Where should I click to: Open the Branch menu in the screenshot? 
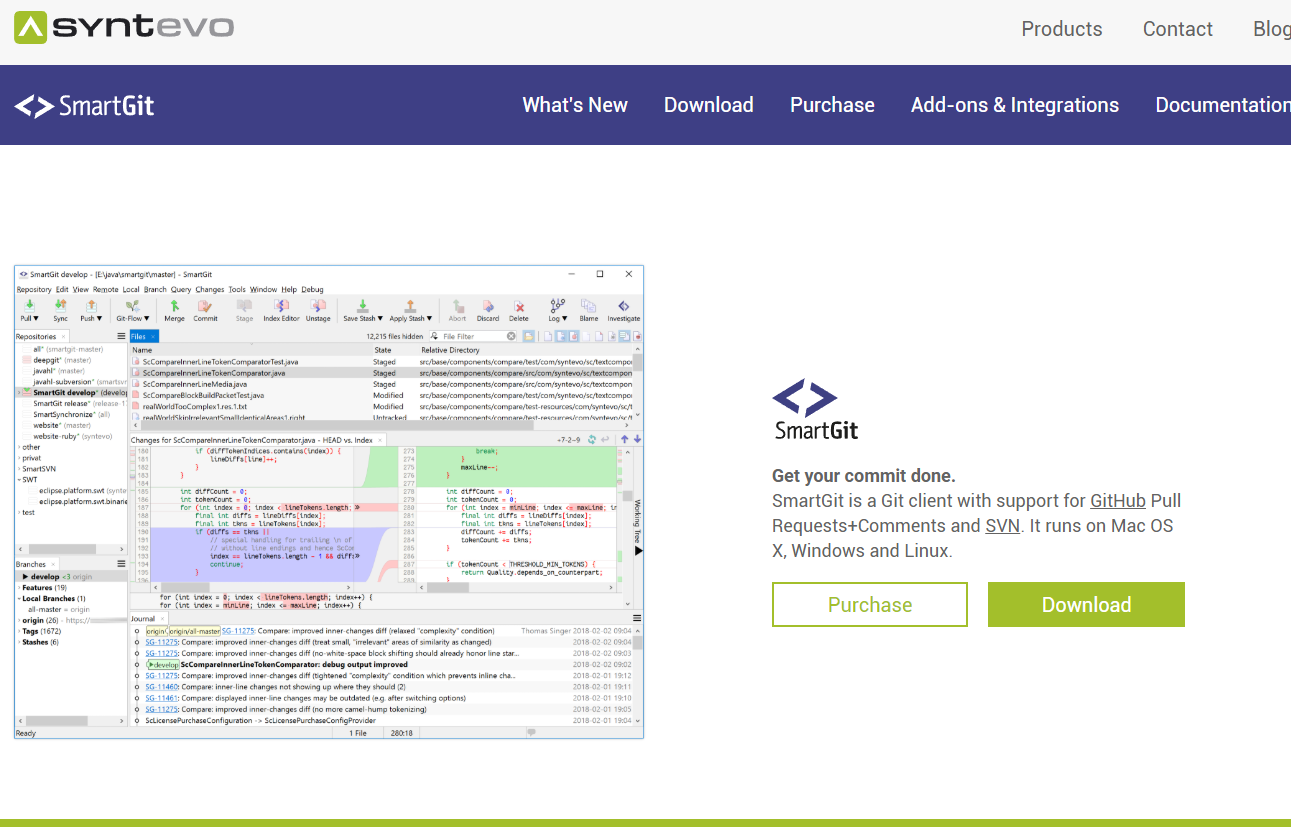click(155, 289)
